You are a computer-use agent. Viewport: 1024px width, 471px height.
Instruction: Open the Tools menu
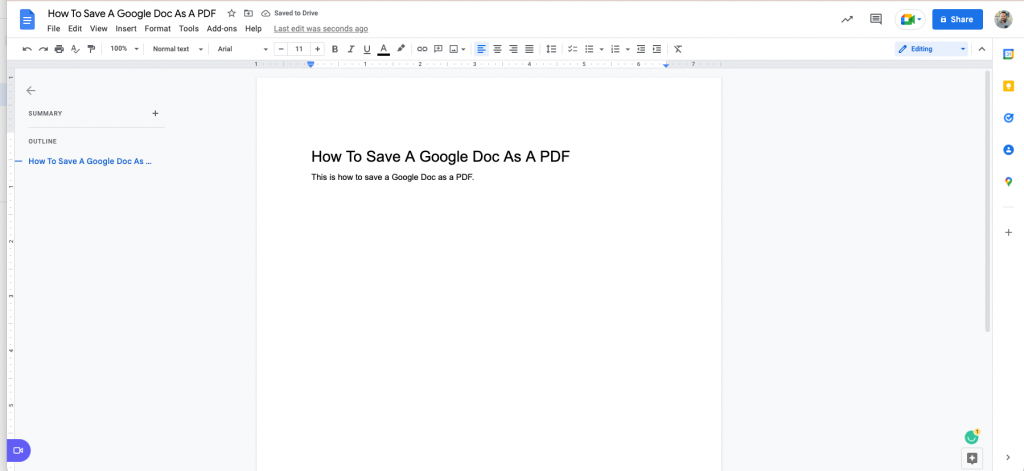coord(189,29)
